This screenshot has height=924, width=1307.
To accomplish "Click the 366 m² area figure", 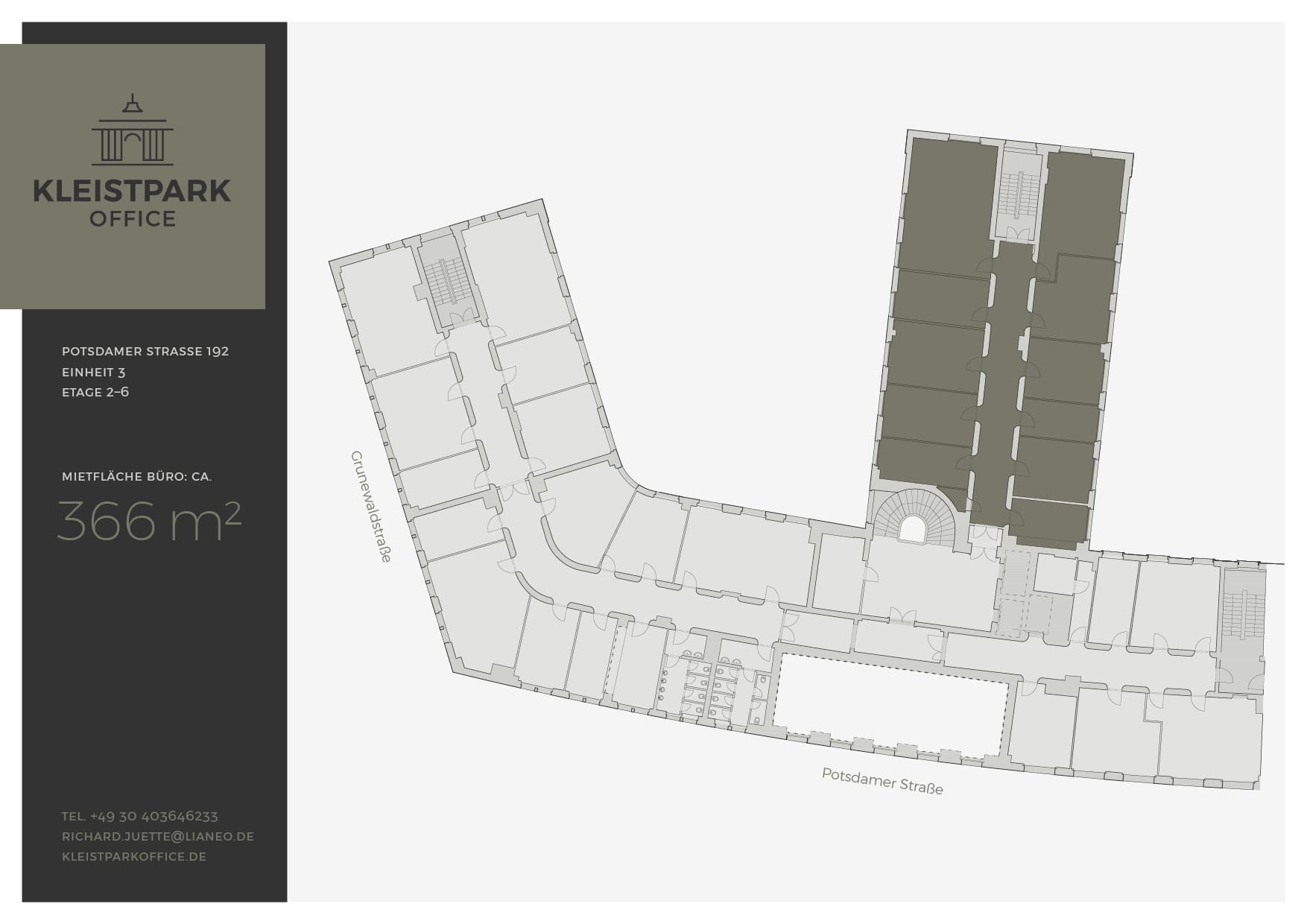I will click(149, 521).
